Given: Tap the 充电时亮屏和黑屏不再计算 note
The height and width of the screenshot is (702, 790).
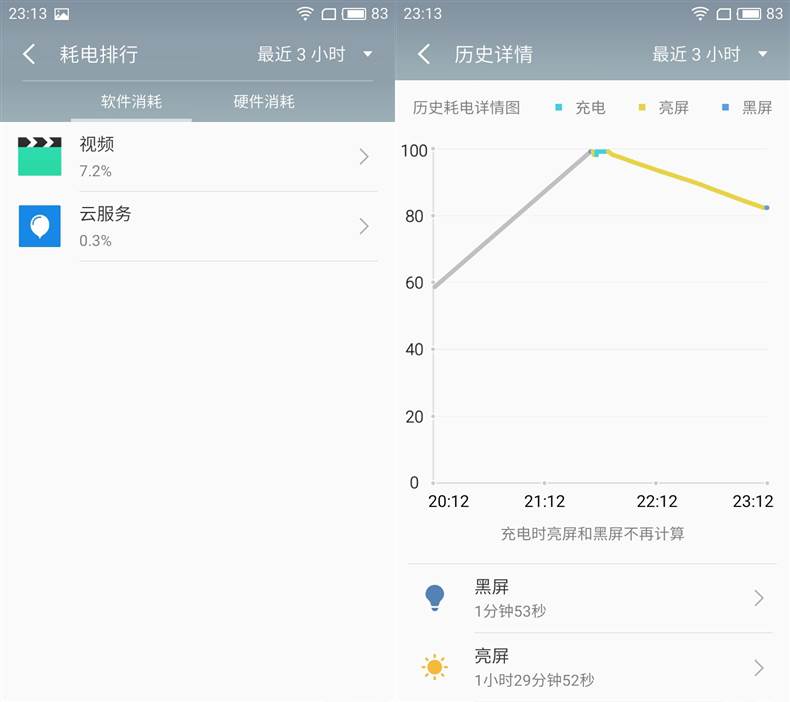Looking at the screenshot, I should point(592,534).
